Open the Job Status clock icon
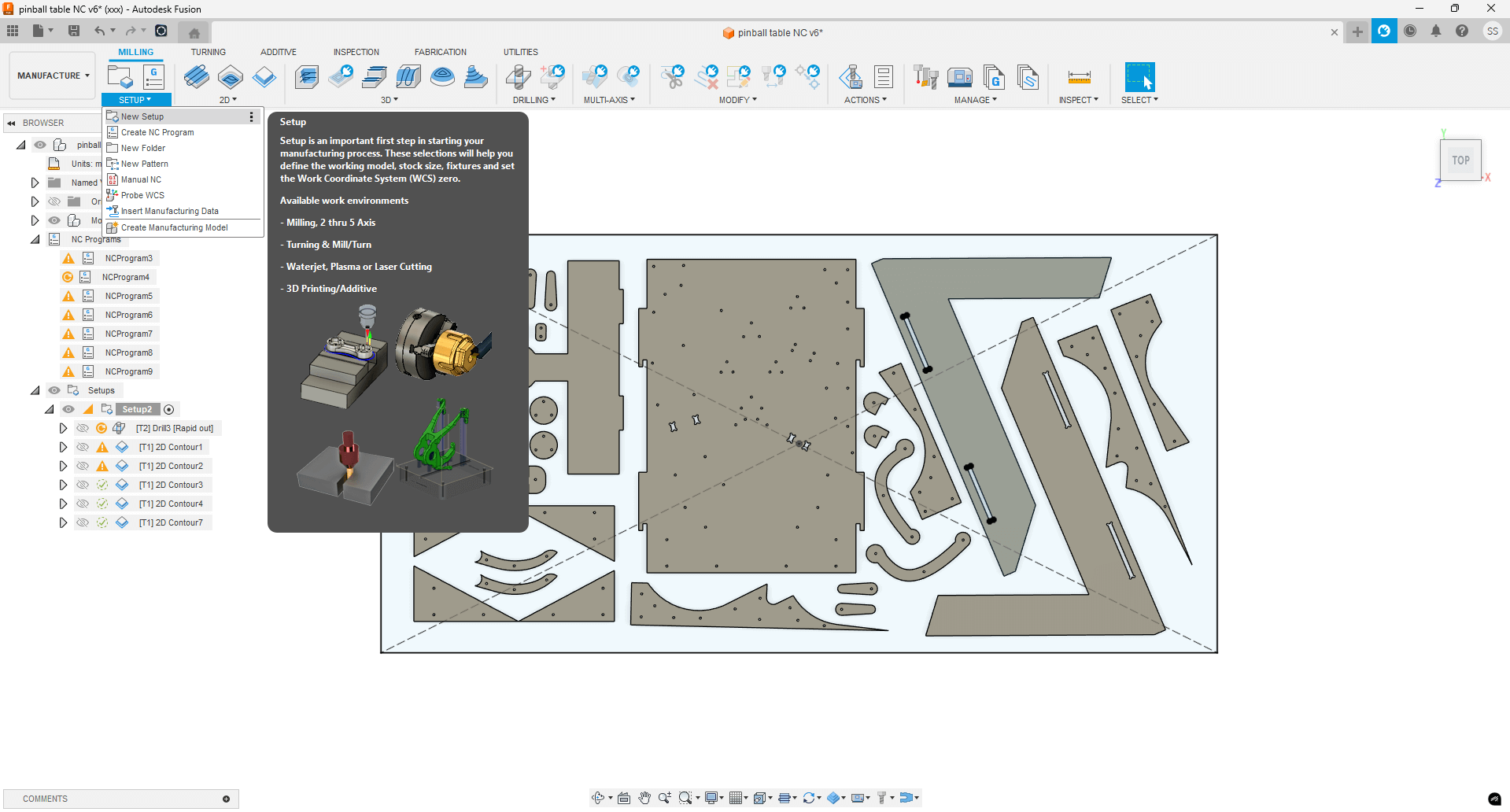Viewport: 1510px width, 812px height. point(1410,31)
